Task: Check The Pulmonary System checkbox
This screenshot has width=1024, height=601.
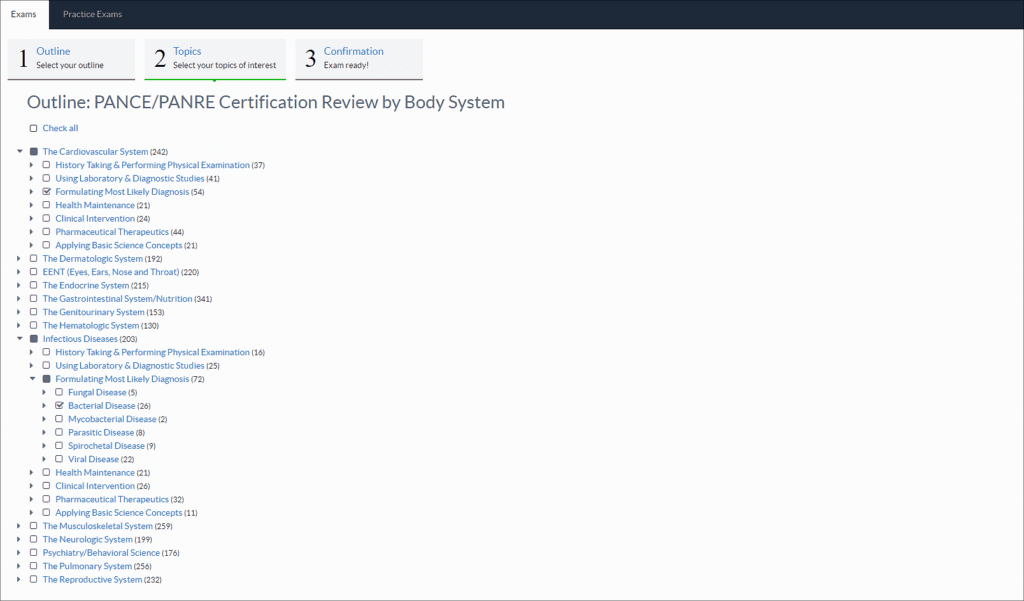Action: tap(33, 566)
